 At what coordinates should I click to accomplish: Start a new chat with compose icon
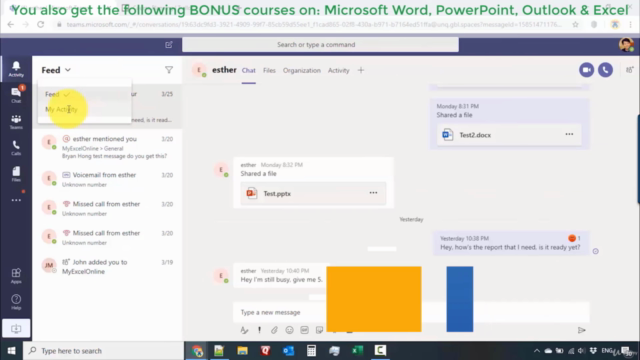(169, 44)
